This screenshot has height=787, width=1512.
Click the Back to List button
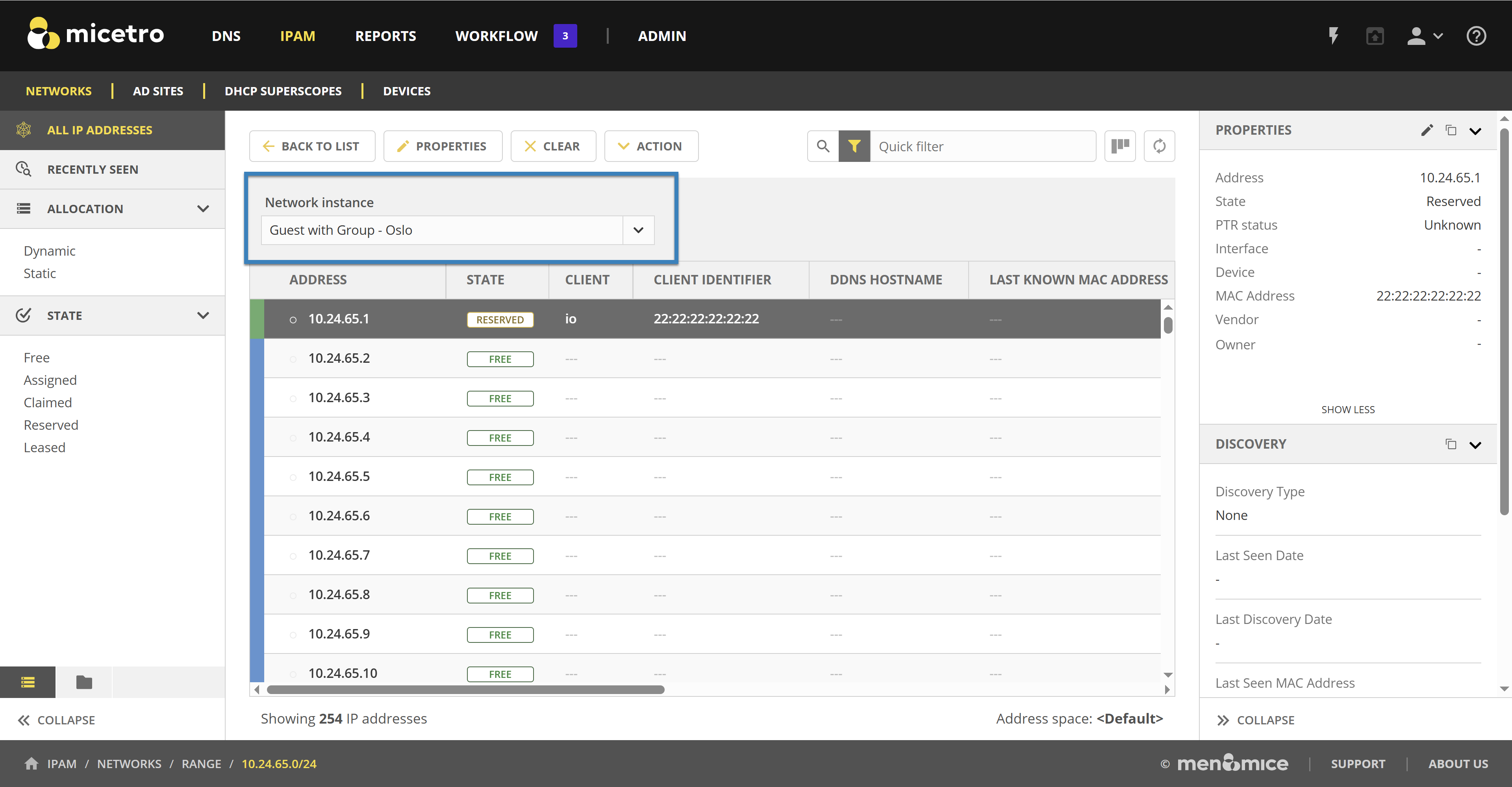(x=312, y=146)
